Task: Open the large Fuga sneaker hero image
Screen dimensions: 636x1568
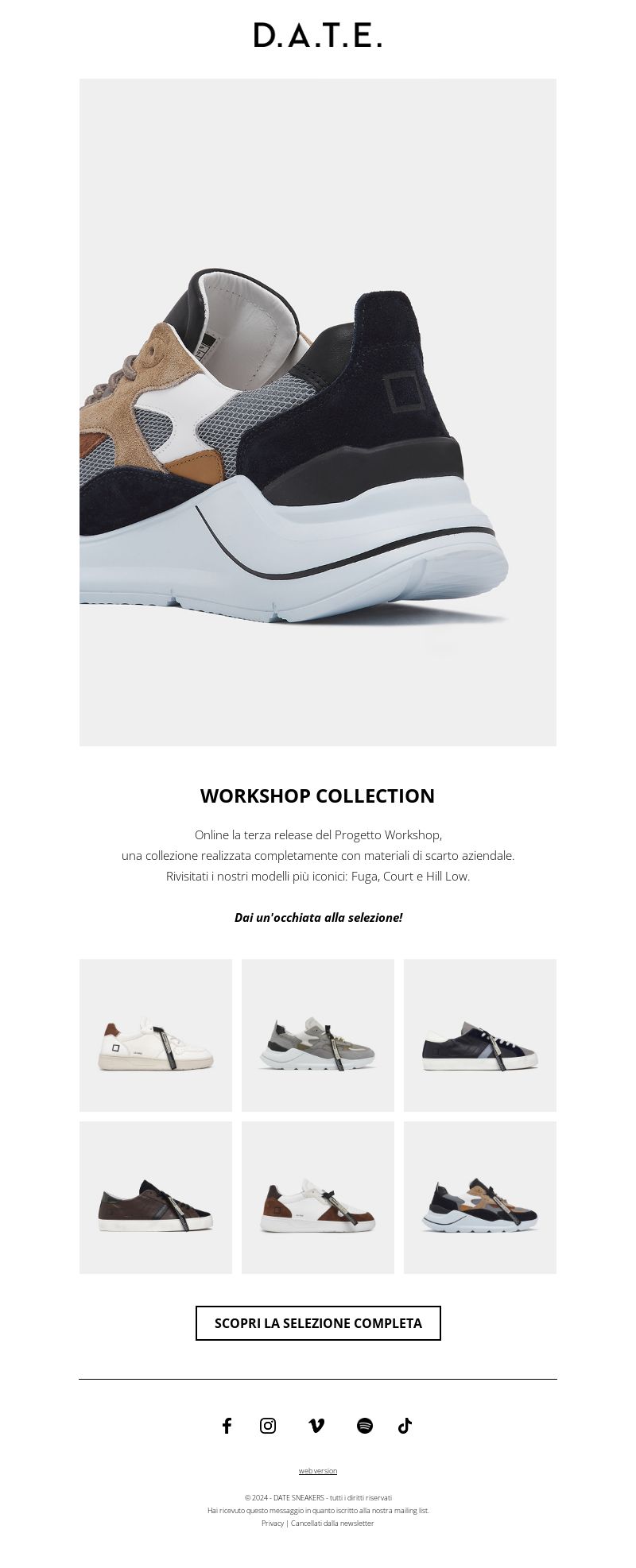Action: point(318,412)
